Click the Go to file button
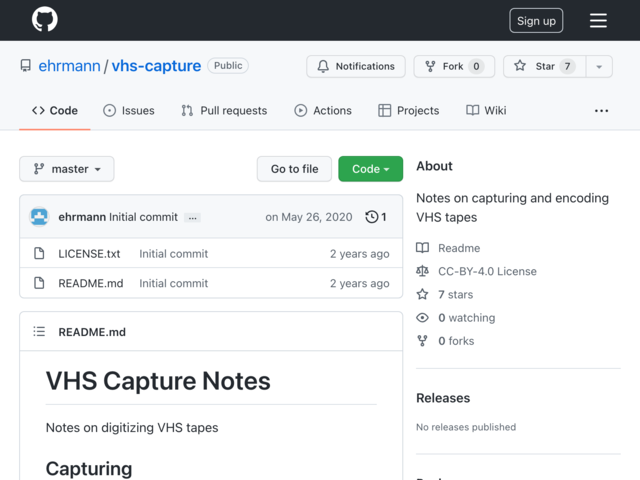The width and height of the screenshot is (640, 480). coord(294,169)
